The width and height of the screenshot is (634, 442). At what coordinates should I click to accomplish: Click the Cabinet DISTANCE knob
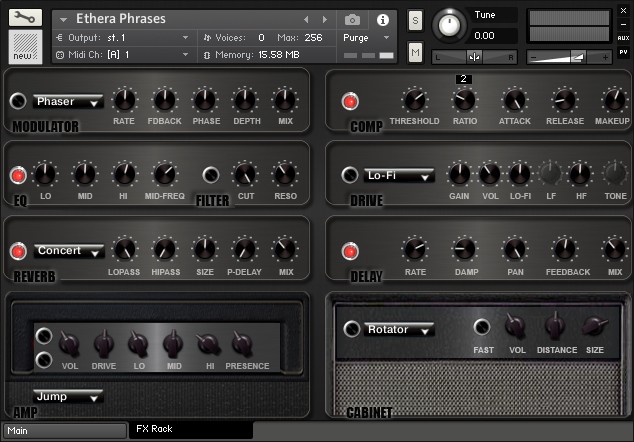coord(555,325)
